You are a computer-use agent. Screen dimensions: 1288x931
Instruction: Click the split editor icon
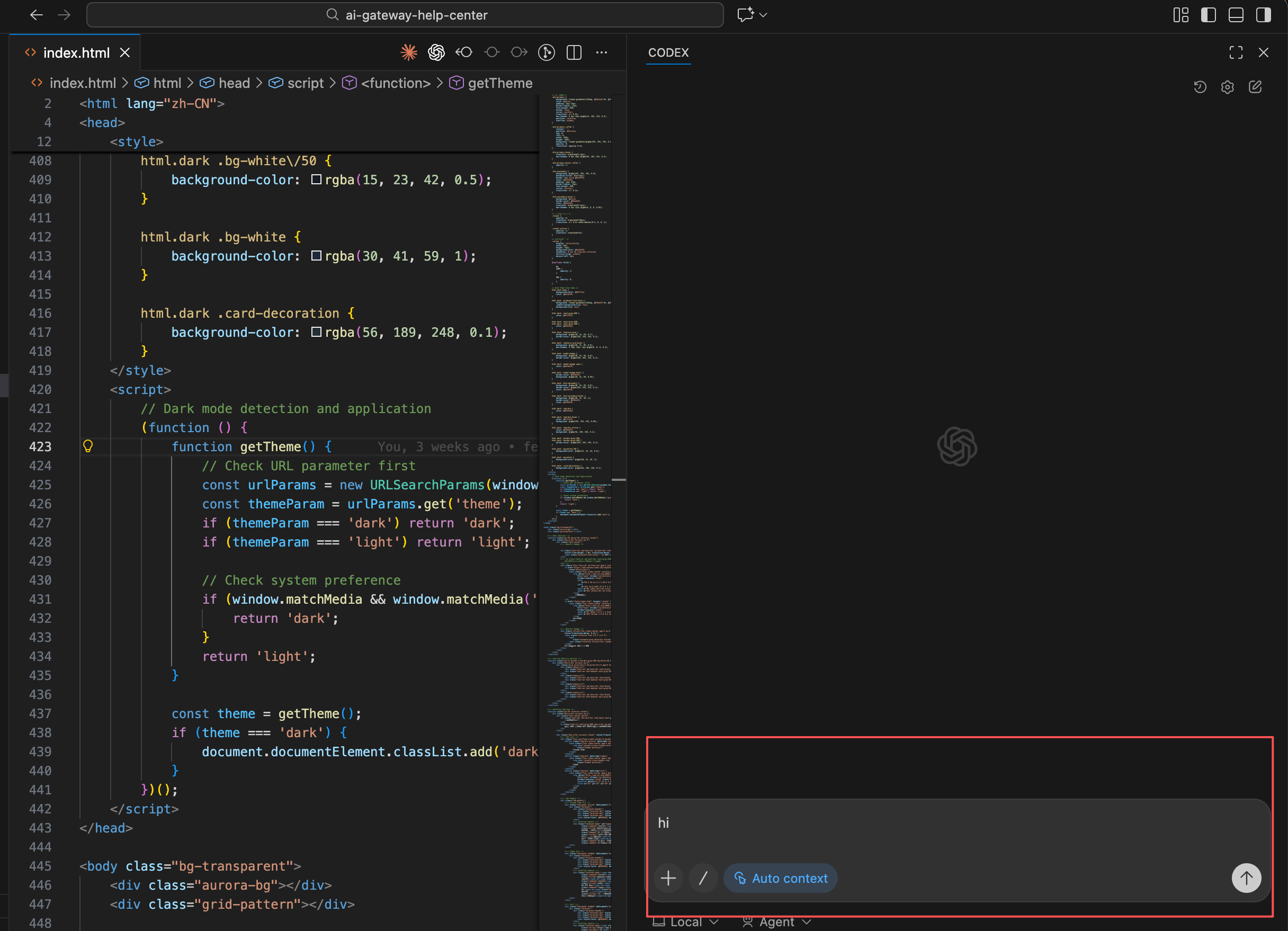click(574, 52)
